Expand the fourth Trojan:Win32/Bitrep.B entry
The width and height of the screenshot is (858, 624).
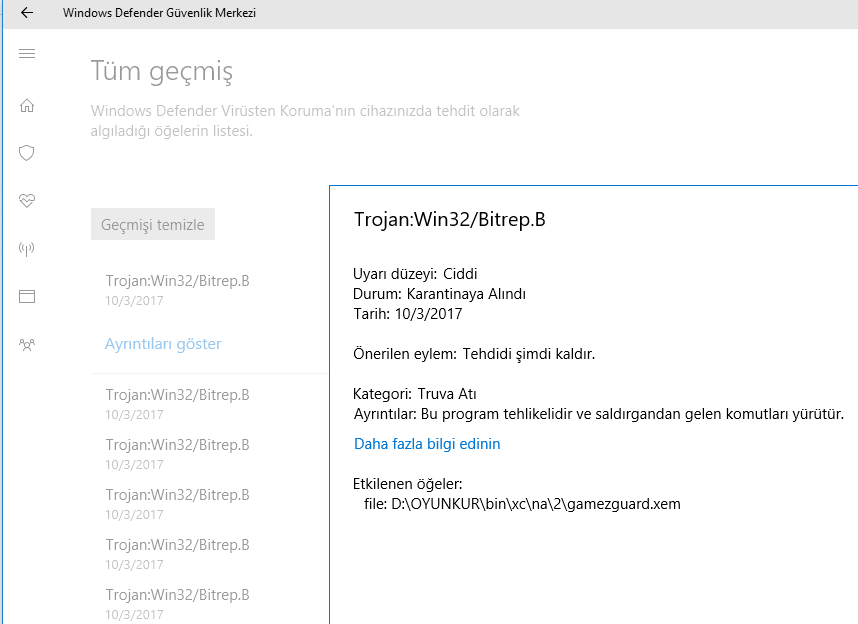(177, 504)
